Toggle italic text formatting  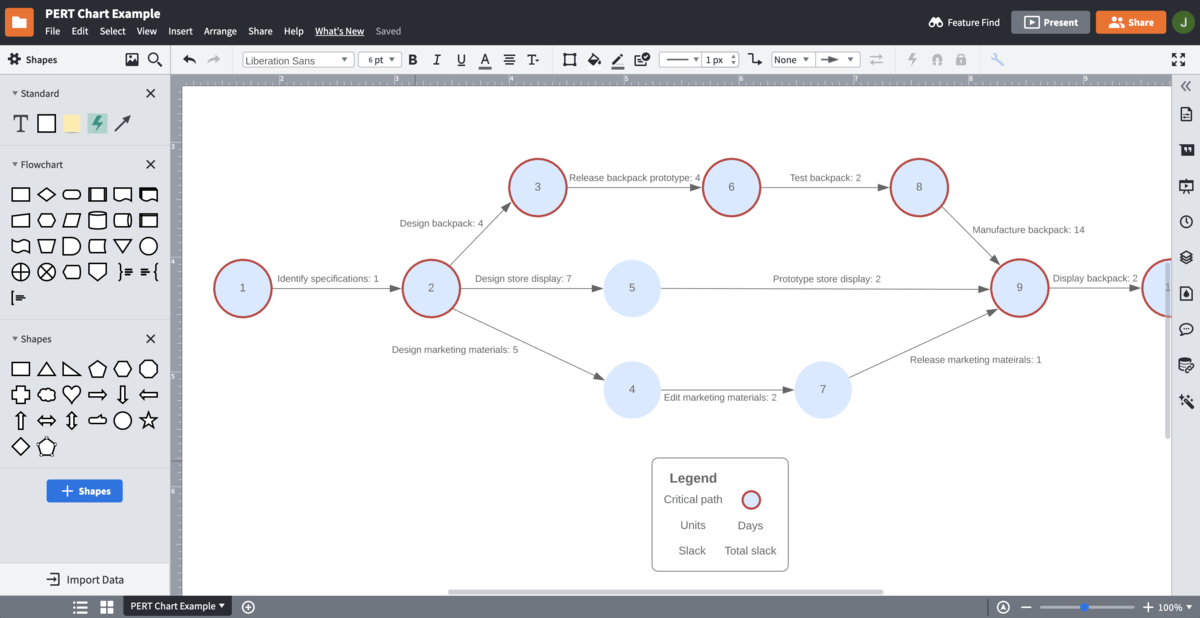click(437, 60)
